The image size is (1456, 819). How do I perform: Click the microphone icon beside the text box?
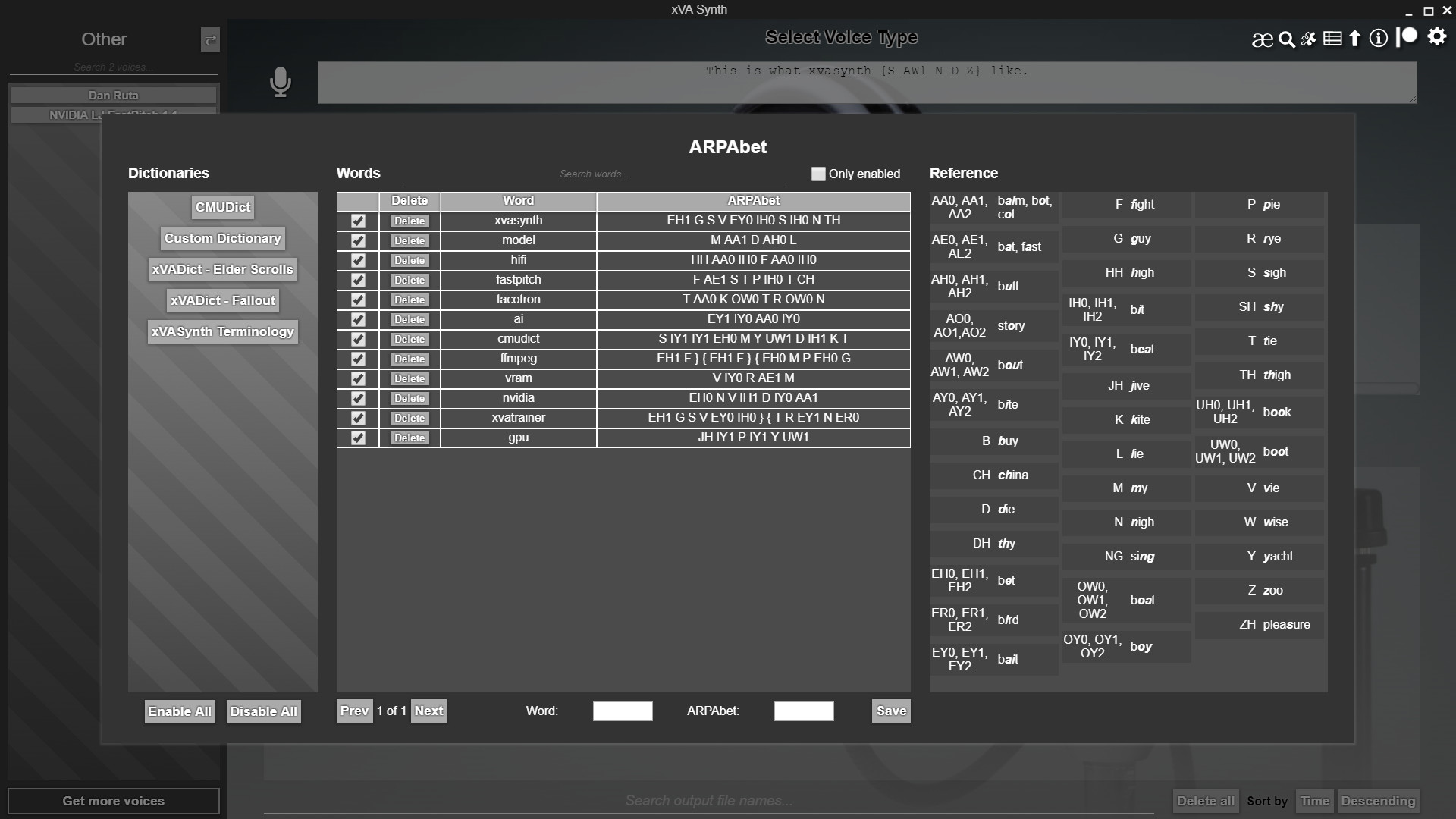coord(280,82)
